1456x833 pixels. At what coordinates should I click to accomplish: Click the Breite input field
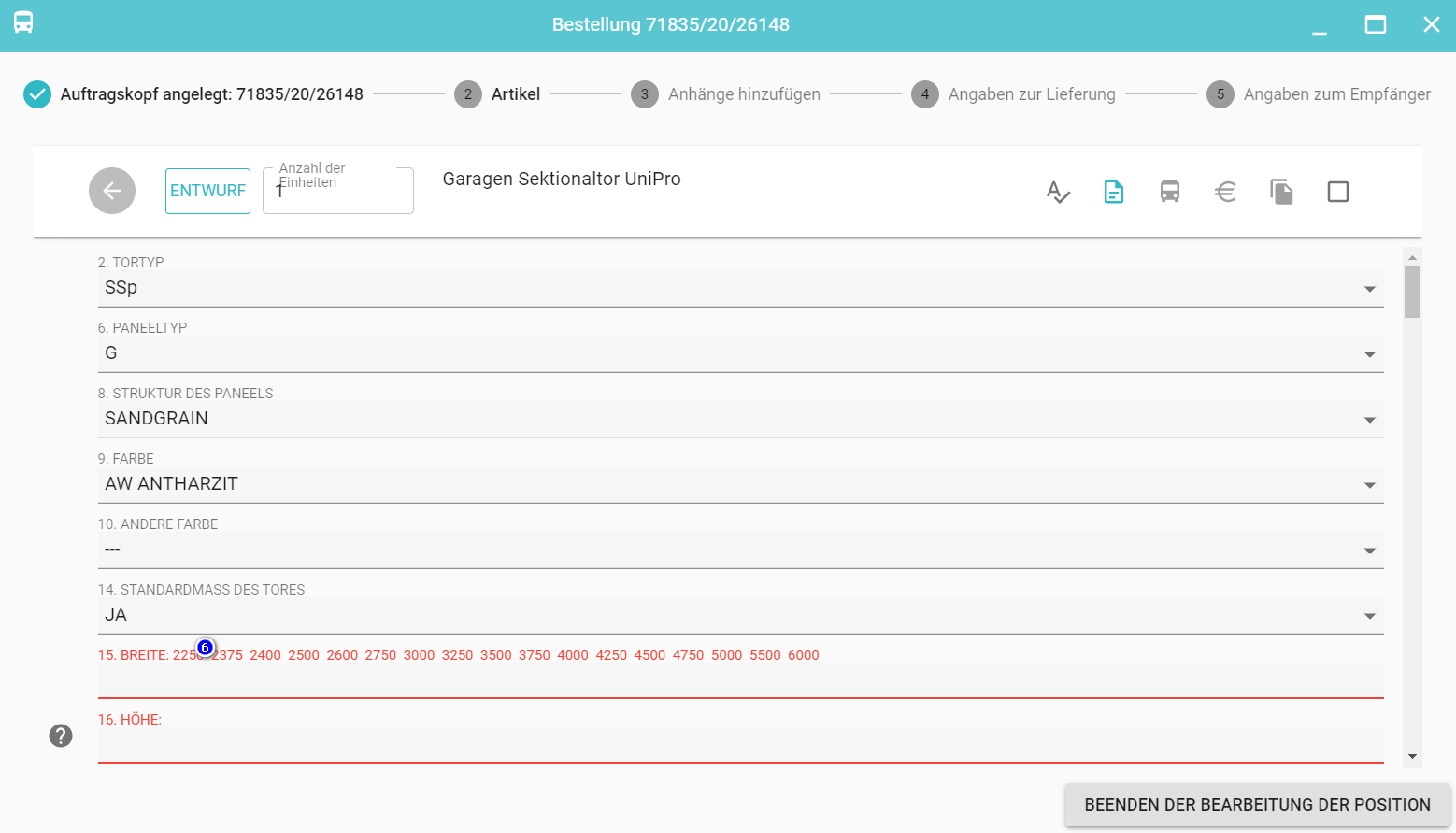[x=740, y=681]
